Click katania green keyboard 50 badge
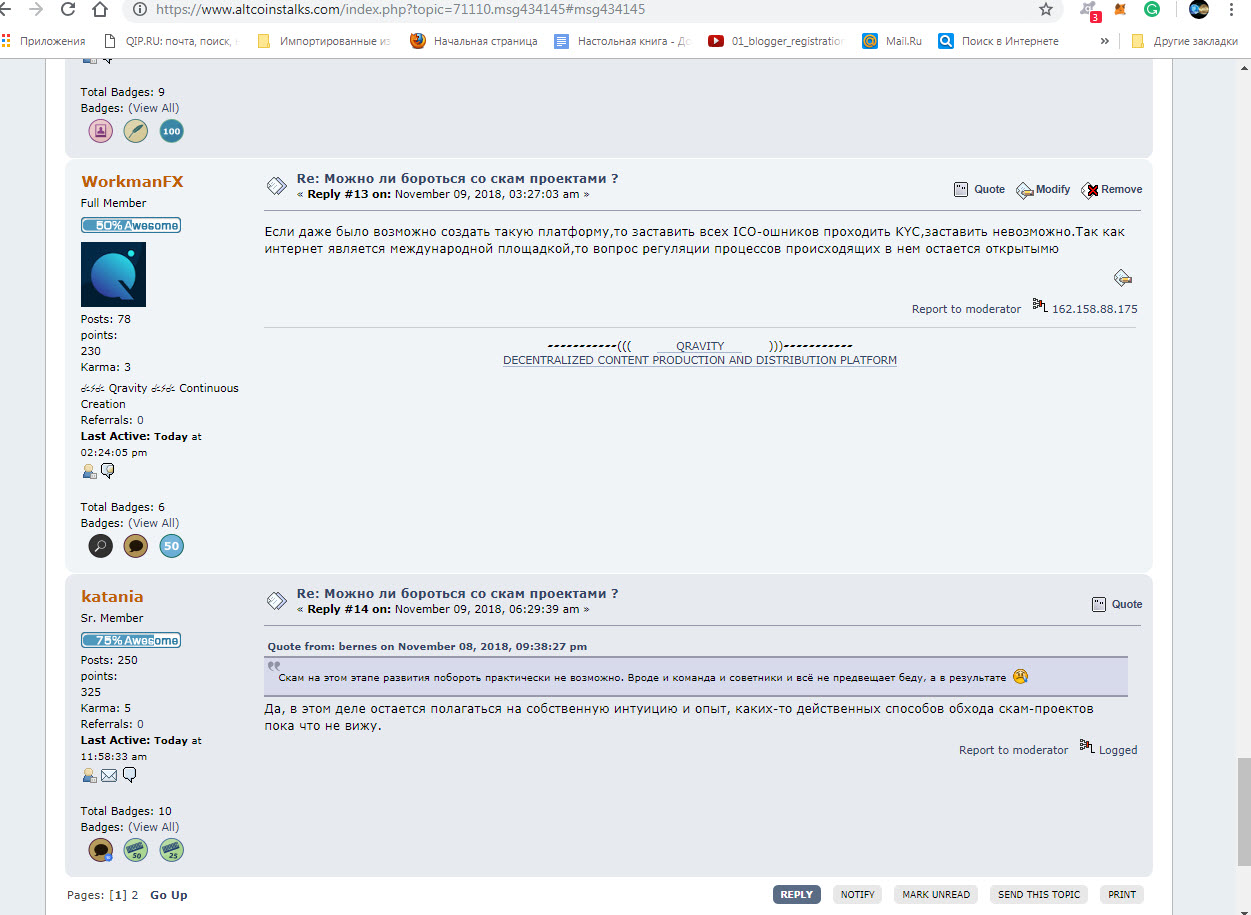This screenshot has width=1251, height=915. pos(136,850)
